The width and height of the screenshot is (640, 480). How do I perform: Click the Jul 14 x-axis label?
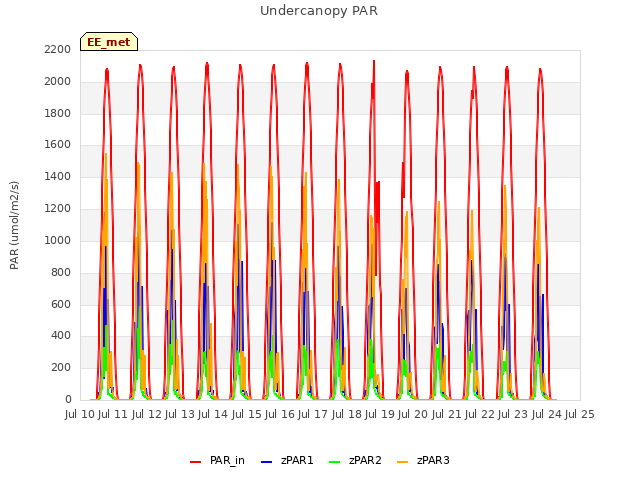(x=213, y=415)
